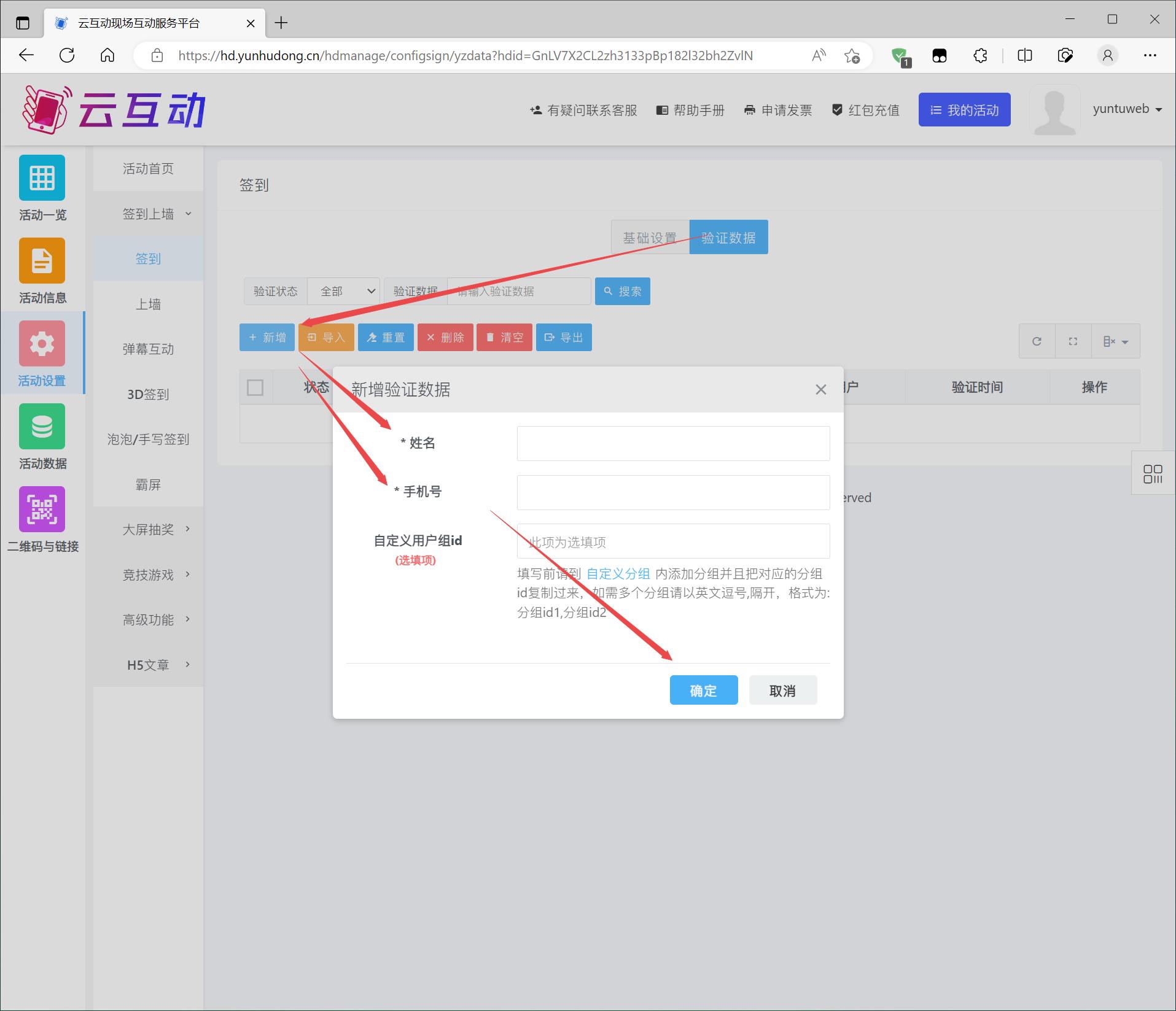Open the 二维码与链接 QR icon
Image resolution: width=1176 pixels, height=1011 pixels.
point(42,509)
